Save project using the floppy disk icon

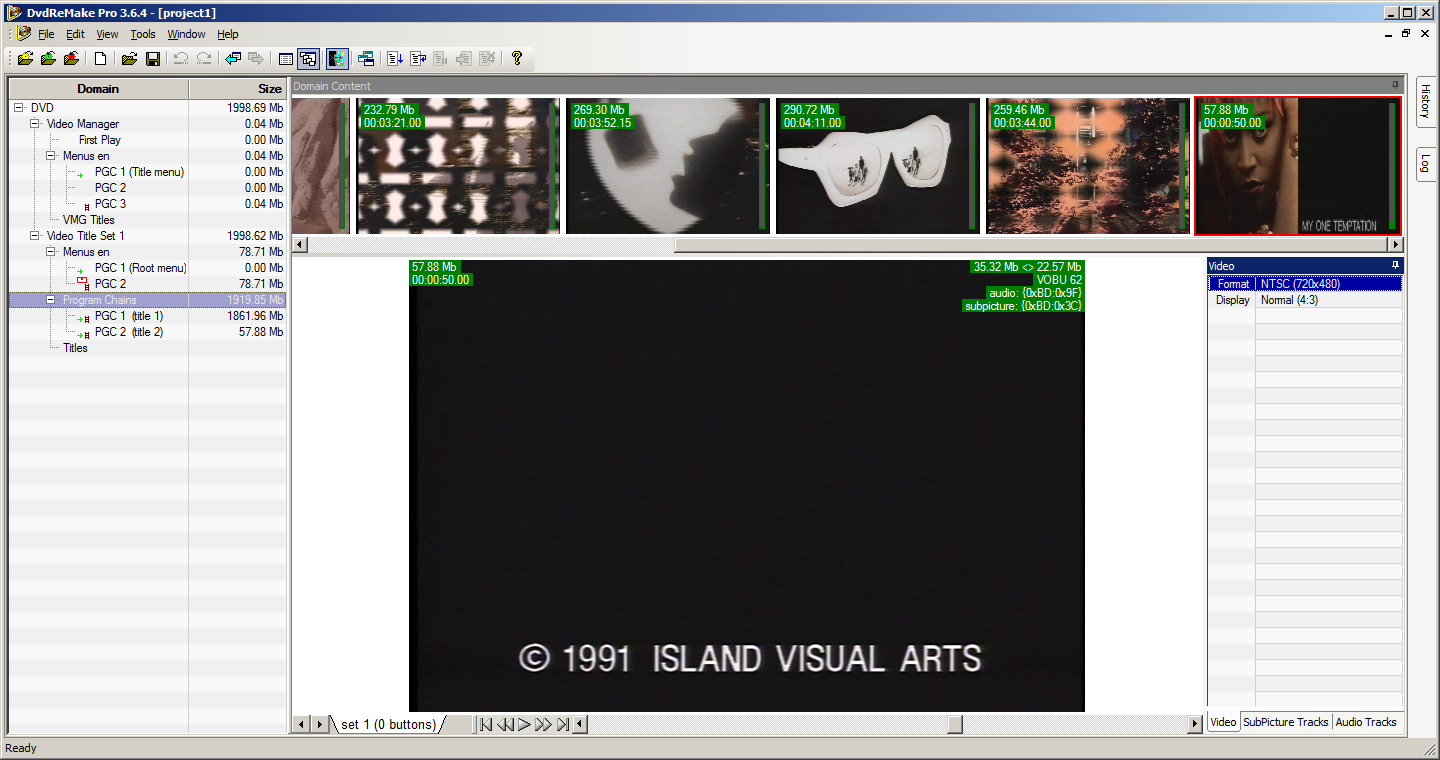[153, 58]
